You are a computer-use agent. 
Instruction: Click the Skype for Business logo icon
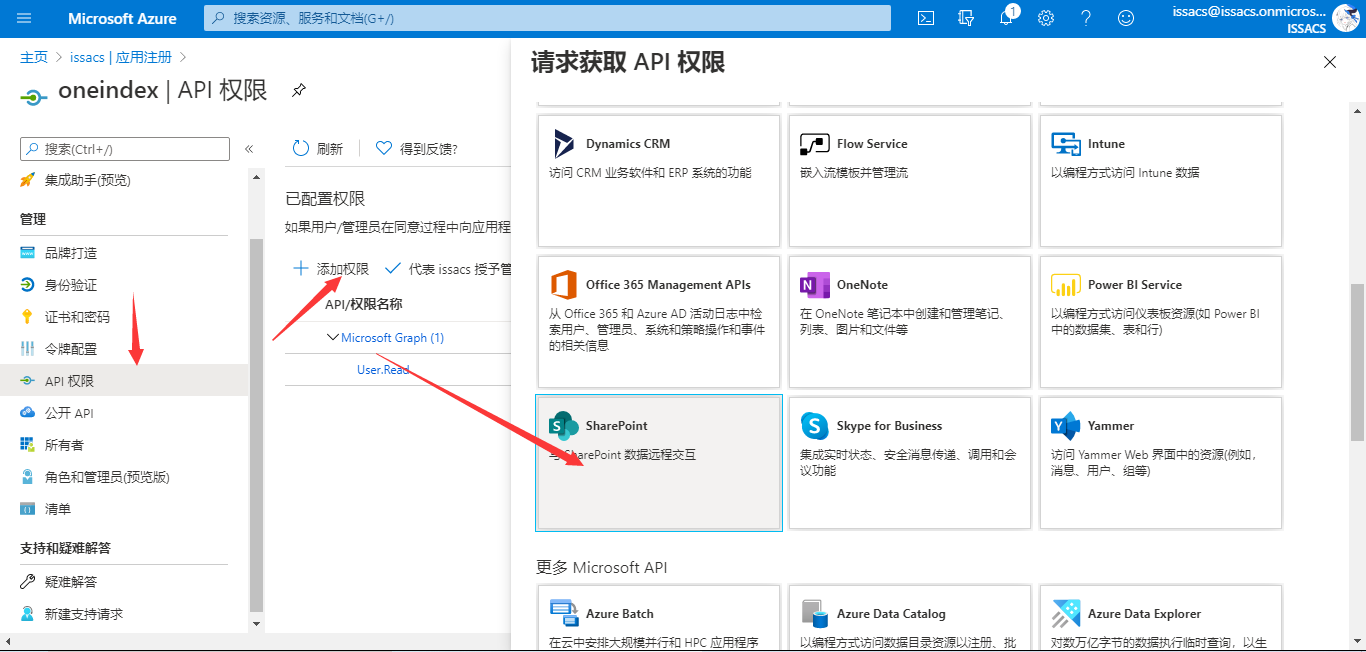click(x=815, y=426)
